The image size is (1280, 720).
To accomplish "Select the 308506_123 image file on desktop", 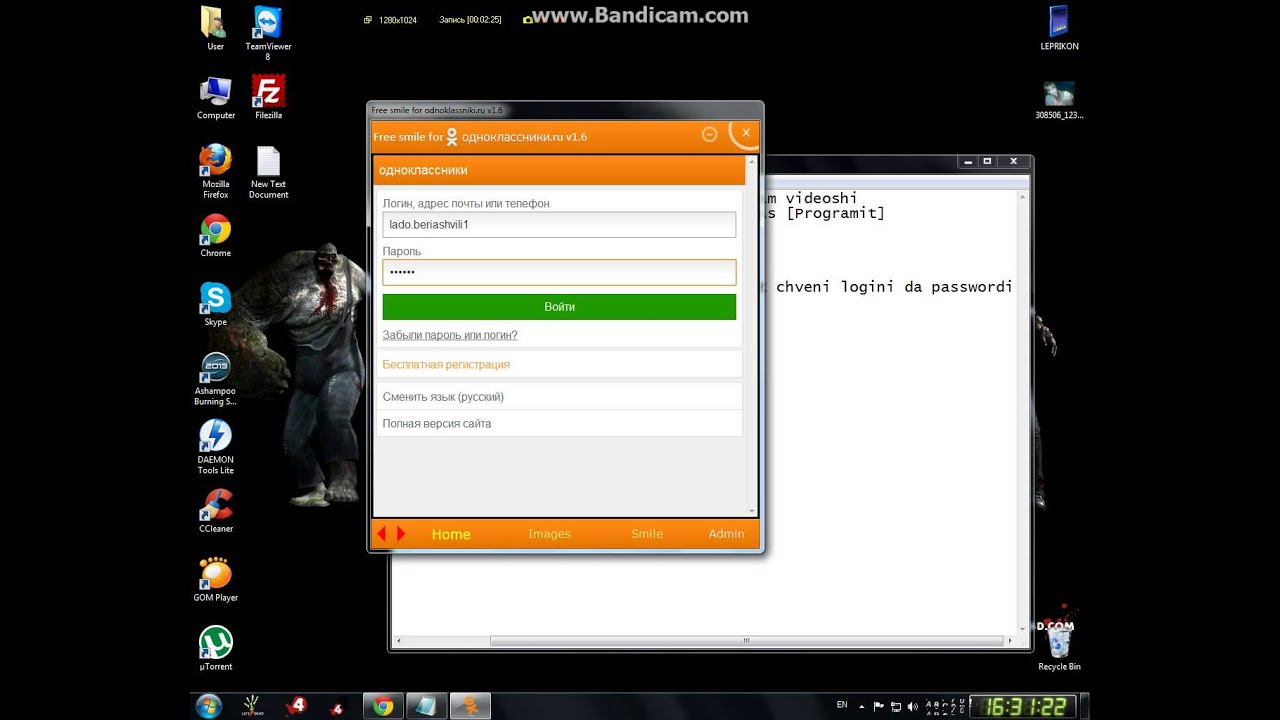I will point(1058,100).
